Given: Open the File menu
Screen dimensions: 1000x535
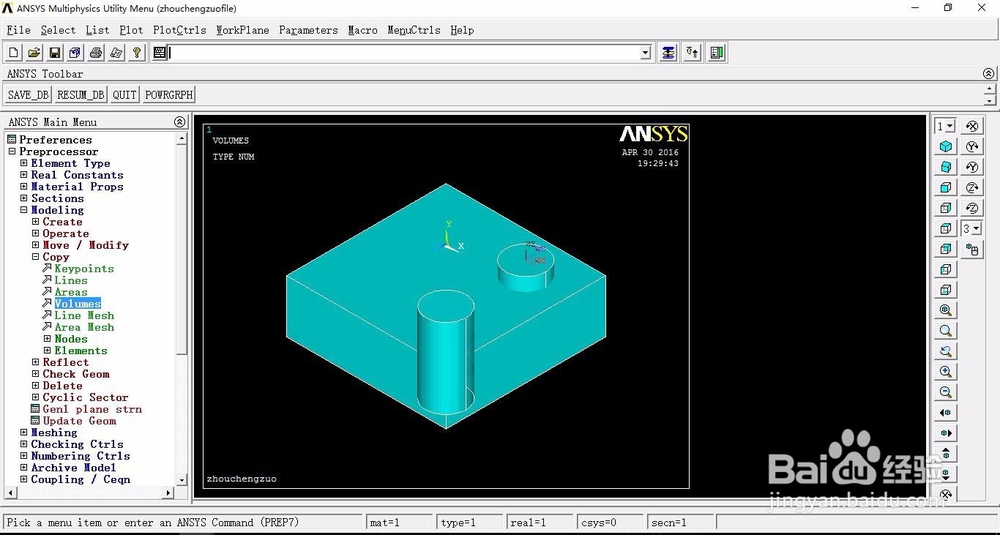Looking at the screenshot, I should click(18, 30).
